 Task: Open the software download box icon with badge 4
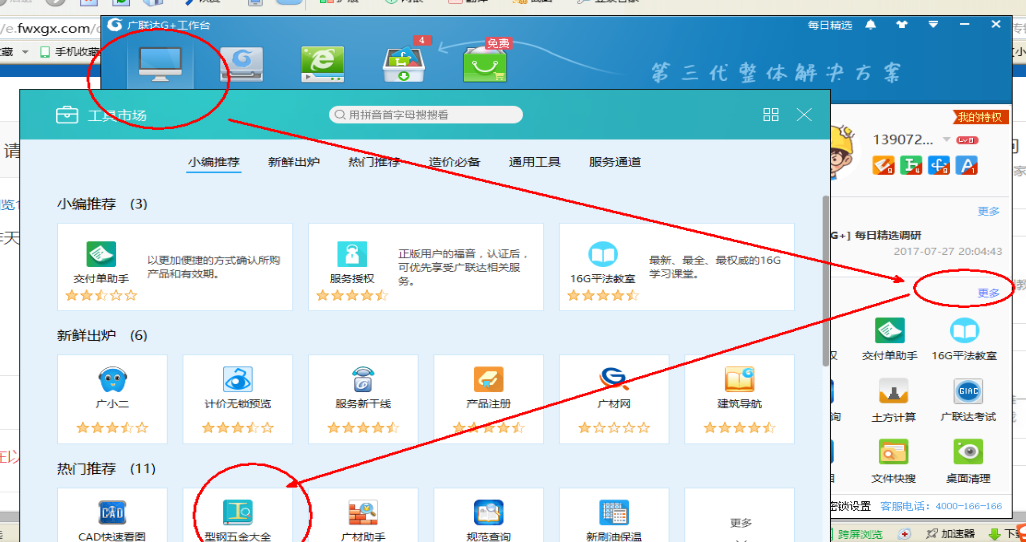coord(404,63)
